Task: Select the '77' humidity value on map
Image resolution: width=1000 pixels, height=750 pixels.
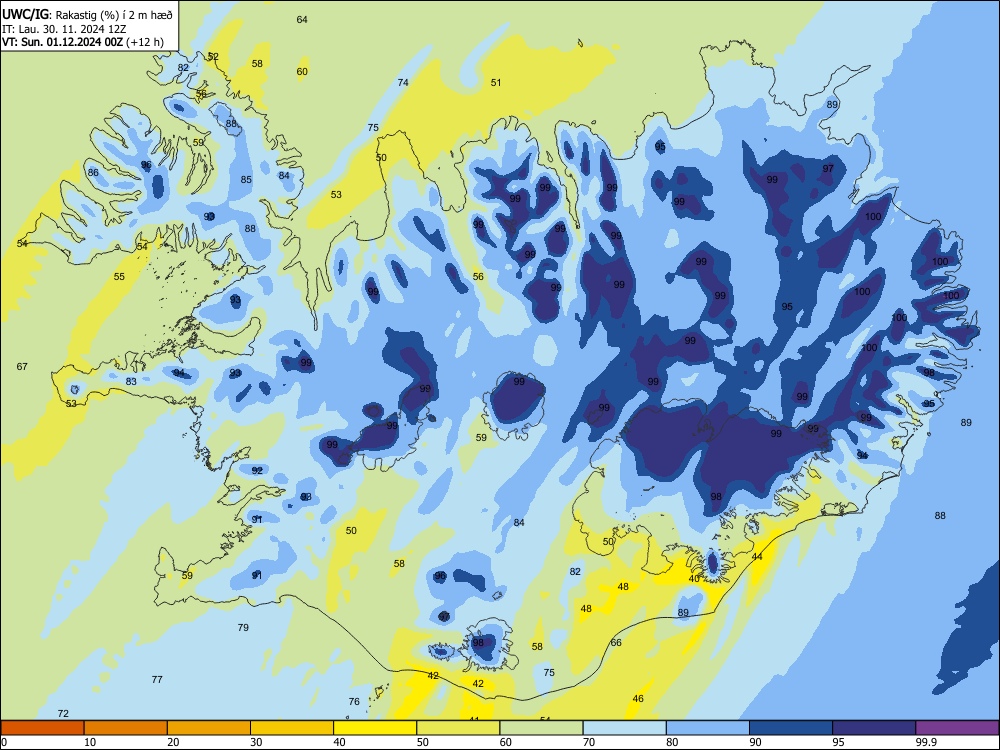Action: (157, 680)
